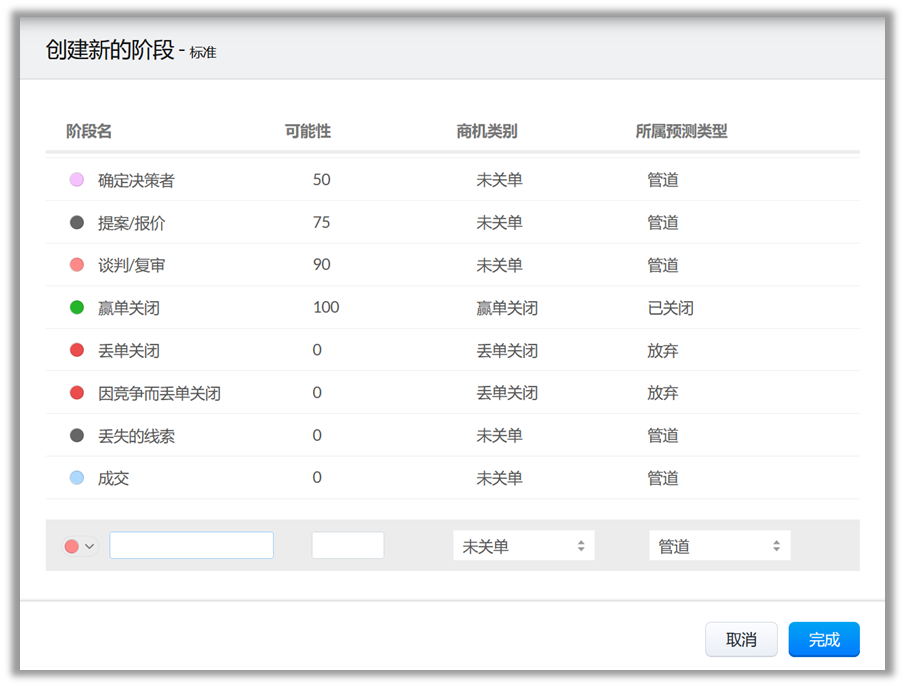
Task: Expand the 未关单 category dropdown
Action: (523, 546)
